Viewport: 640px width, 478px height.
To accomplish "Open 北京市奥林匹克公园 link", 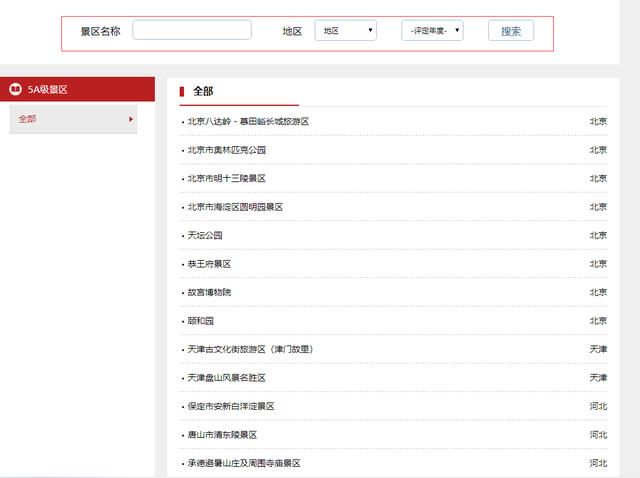I will [227, 150].
